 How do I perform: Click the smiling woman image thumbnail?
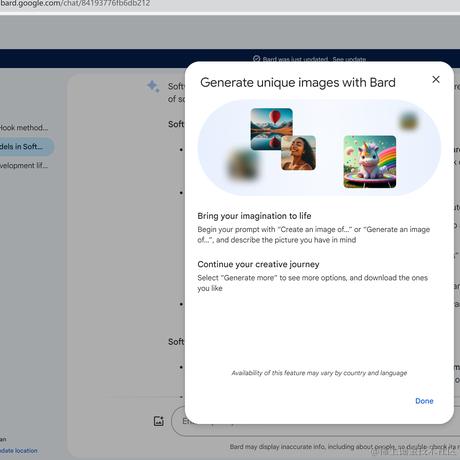pos(298,153)
